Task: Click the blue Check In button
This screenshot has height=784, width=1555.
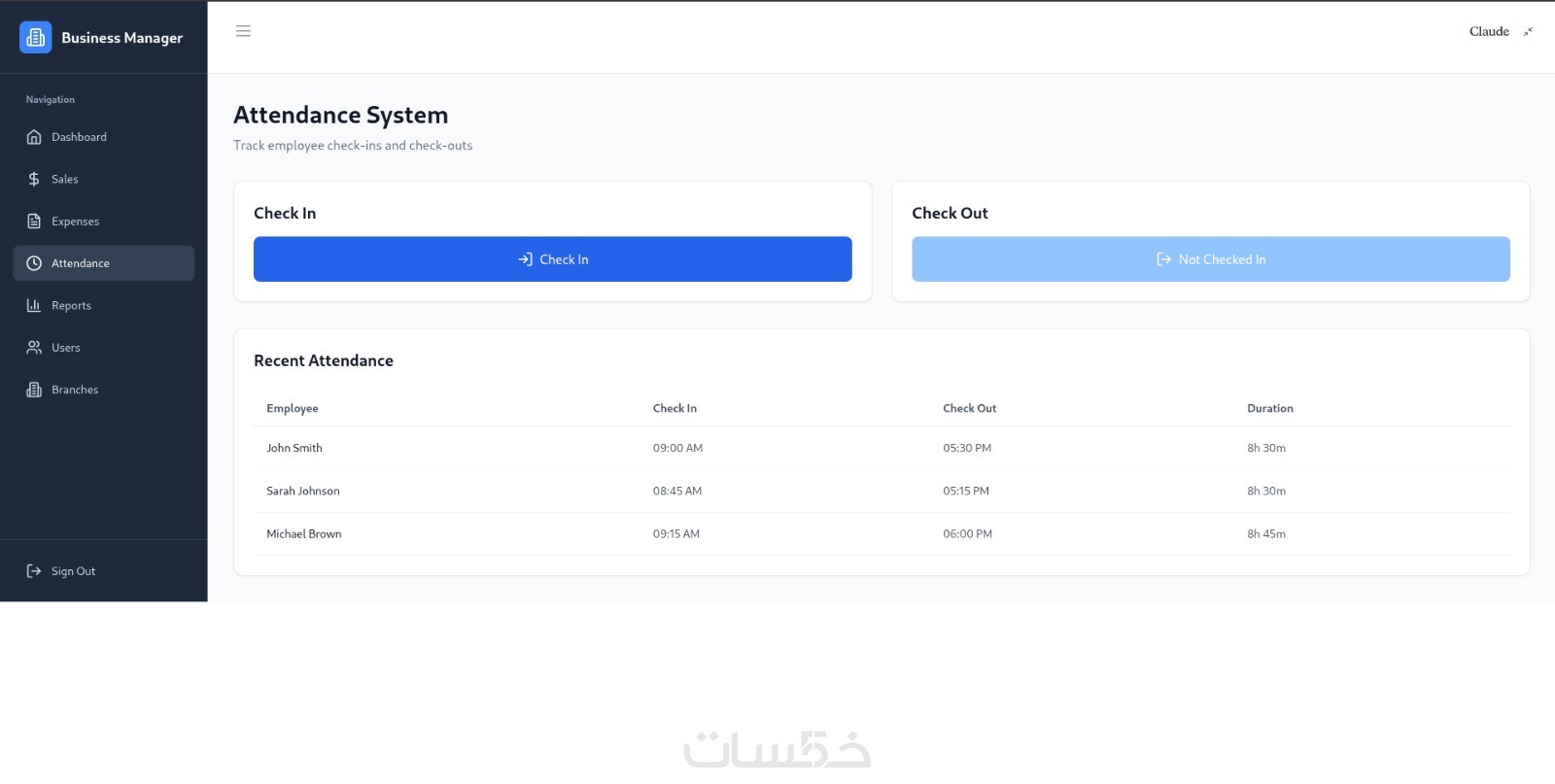Action: click(x=553, y=259)
